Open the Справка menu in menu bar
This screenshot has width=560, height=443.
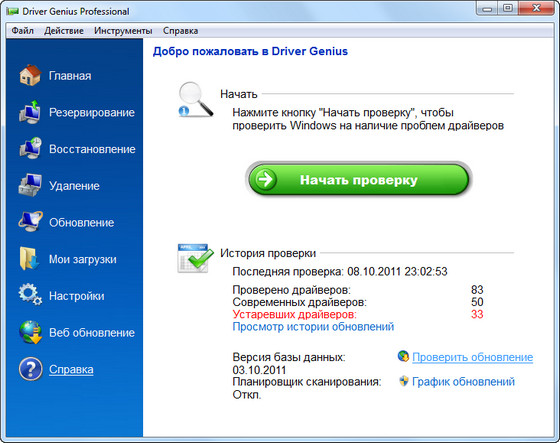coord(180,31)
